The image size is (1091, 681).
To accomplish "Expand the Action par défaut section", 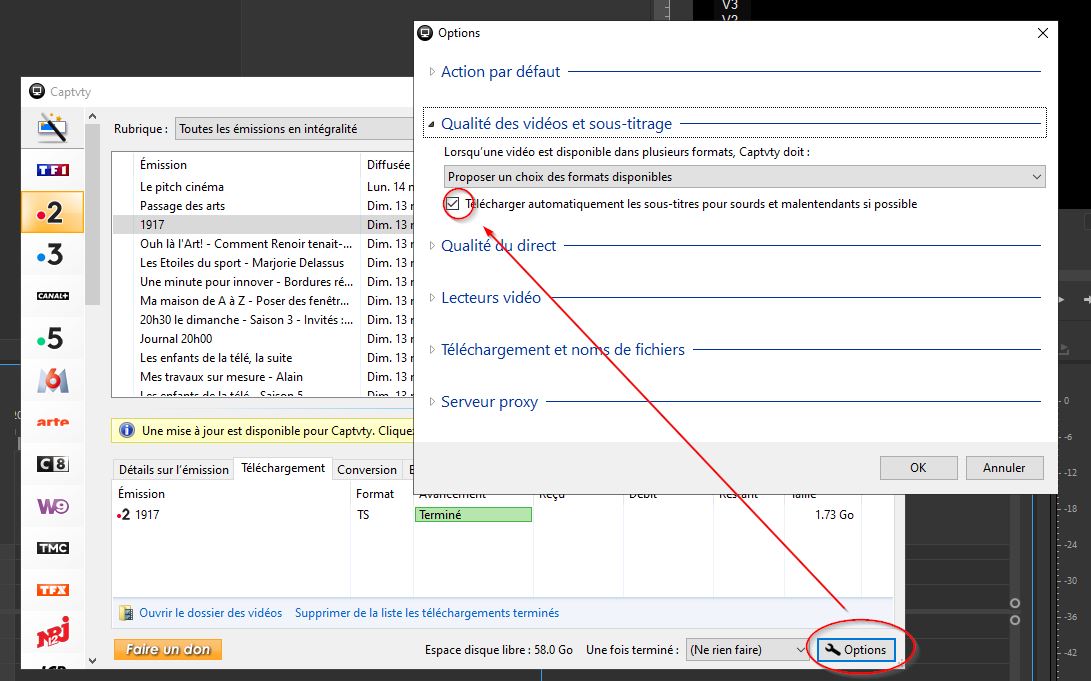I will 500,72.
